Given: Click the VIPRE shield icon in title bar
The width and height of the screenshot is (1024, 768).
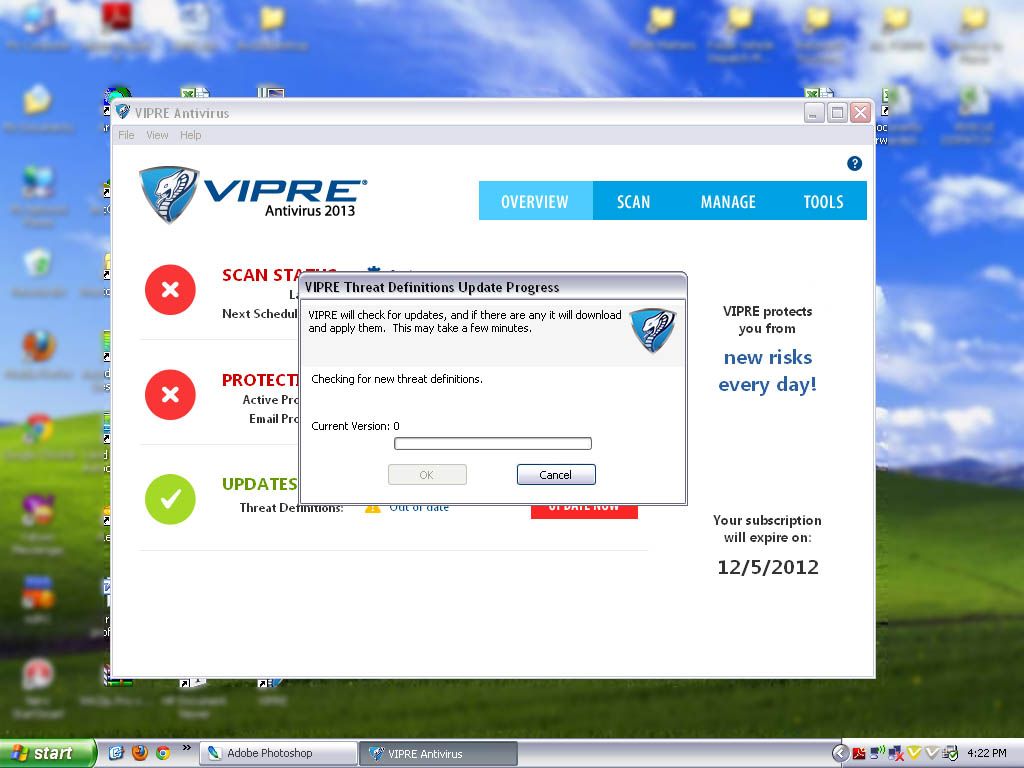Looking at the screenshot, I should (x=122, y=112).
